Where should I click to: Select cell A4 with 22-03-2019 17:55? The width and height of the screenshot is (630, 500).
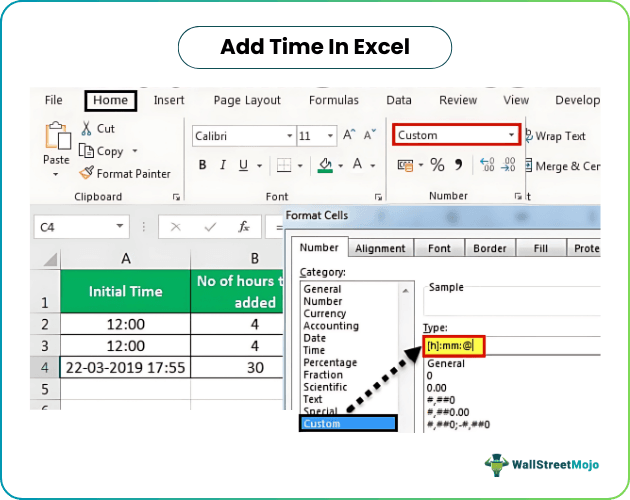125,367
